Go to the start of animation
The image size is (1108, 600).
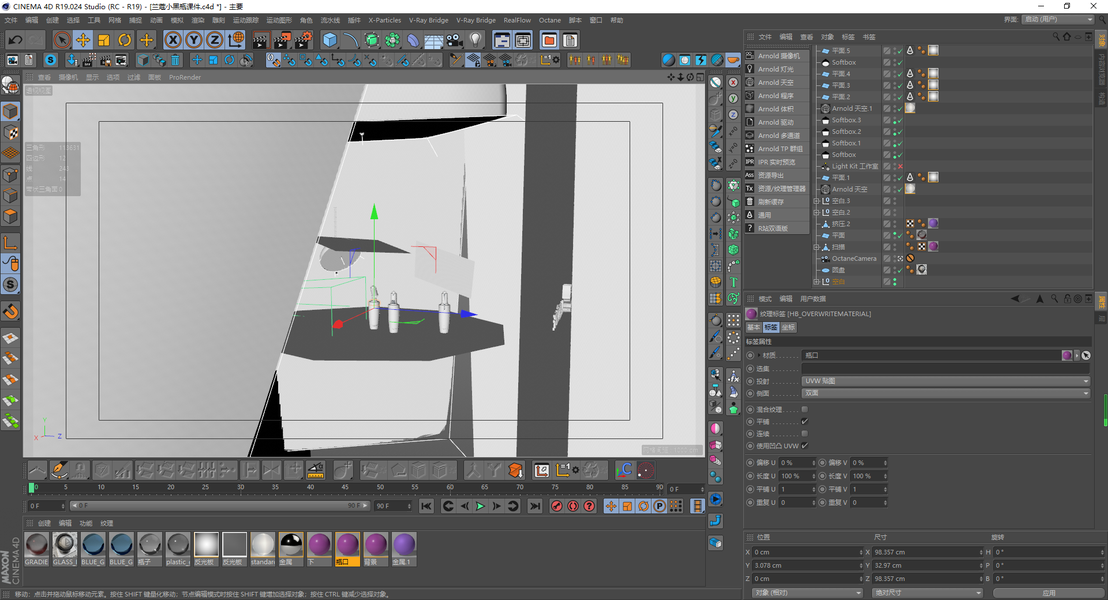(x=426, y=506)
